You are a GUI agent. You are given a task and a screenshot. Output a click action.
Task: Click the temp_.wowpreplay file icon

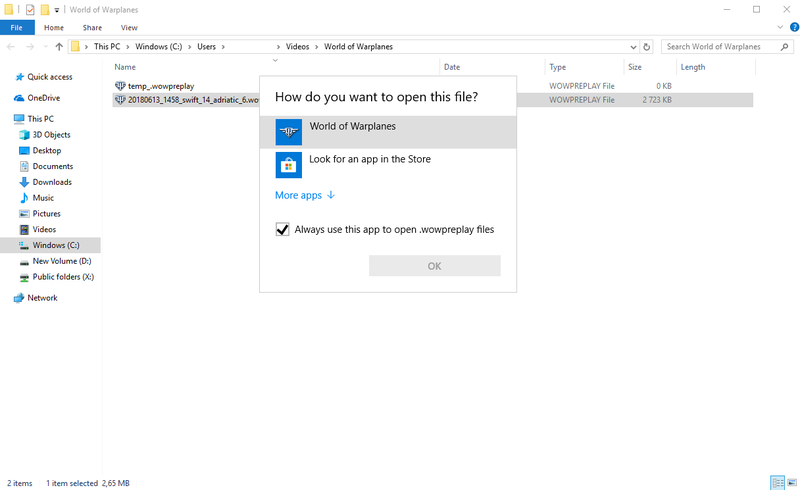121,86
